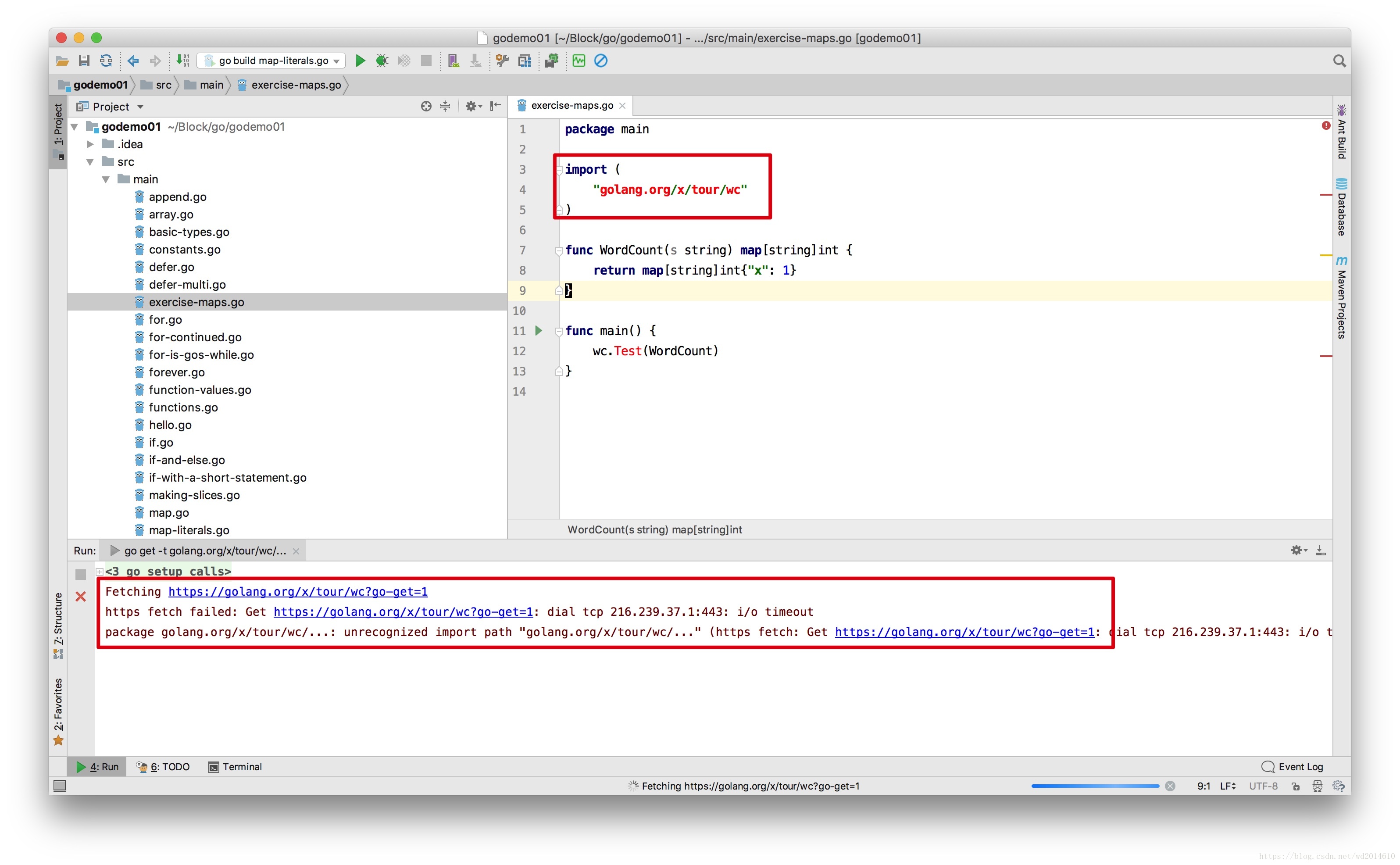Toggle the 1: Project side tool window
This screenshot has height=865, width=1400.
58,132
